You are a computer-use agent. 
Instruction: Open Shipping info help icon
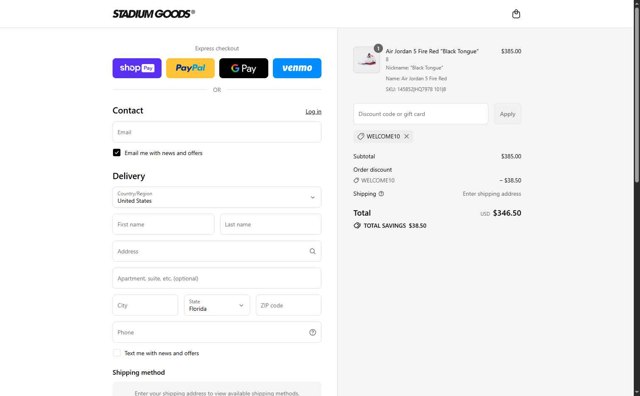click(381, 194)
